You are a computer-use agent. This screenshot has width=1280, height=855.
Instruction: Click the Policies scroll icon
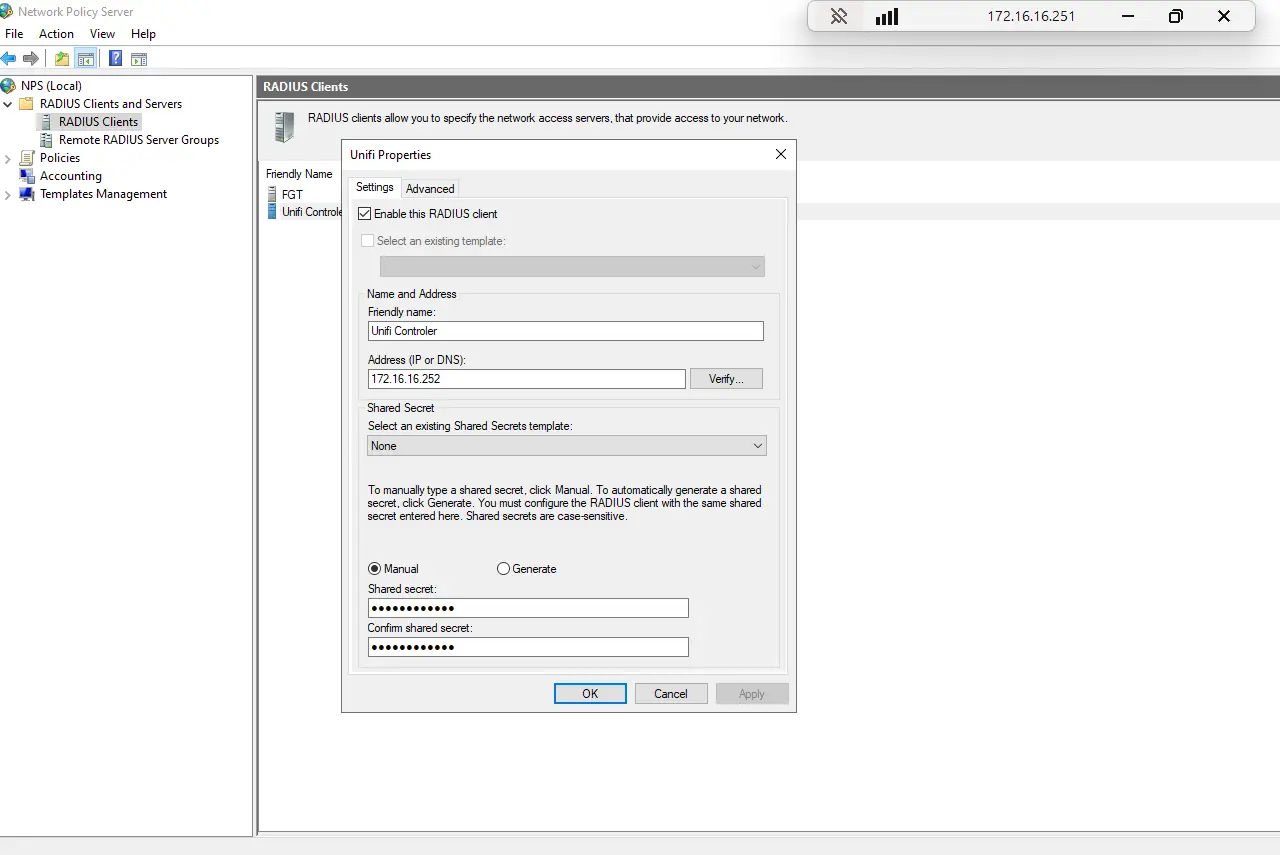[x=28, y=158]
